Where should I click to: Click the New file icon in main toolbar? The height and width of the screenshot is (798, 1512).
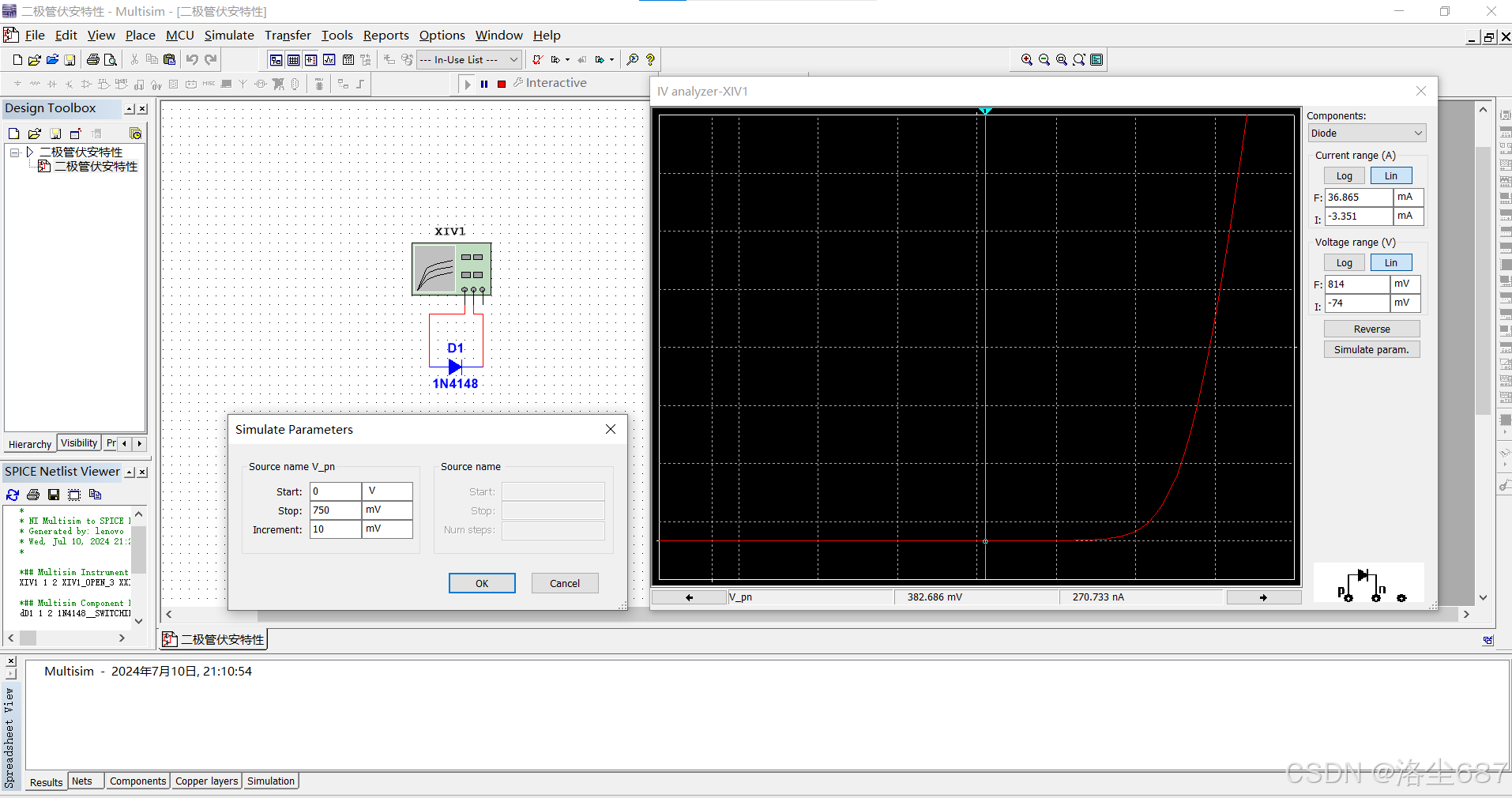pyautogui.click(x=17, y=59)
